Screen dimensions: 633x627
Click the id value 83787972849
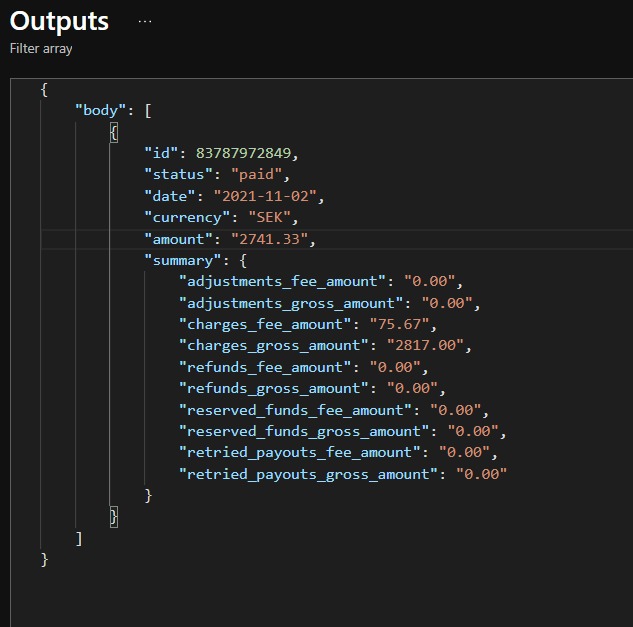pyautogui.click(x=243, y=153)
